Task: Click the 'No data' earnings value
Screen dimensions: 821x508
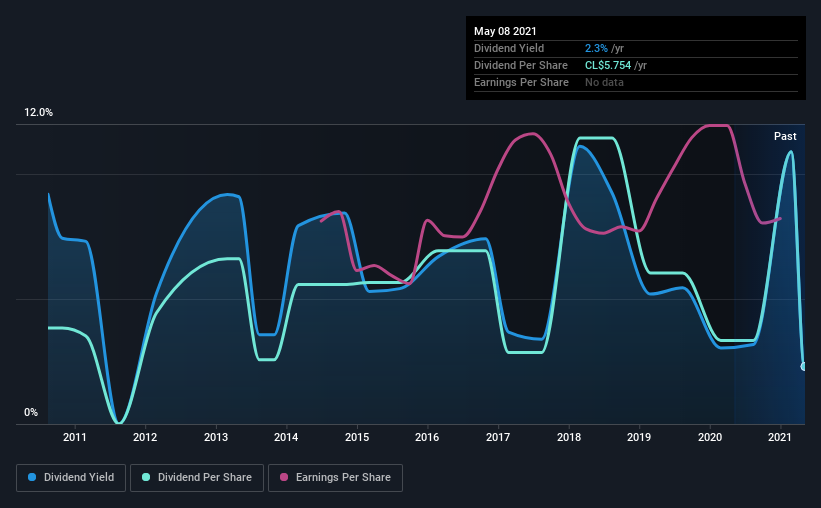Action: click(x=604, y=82)
